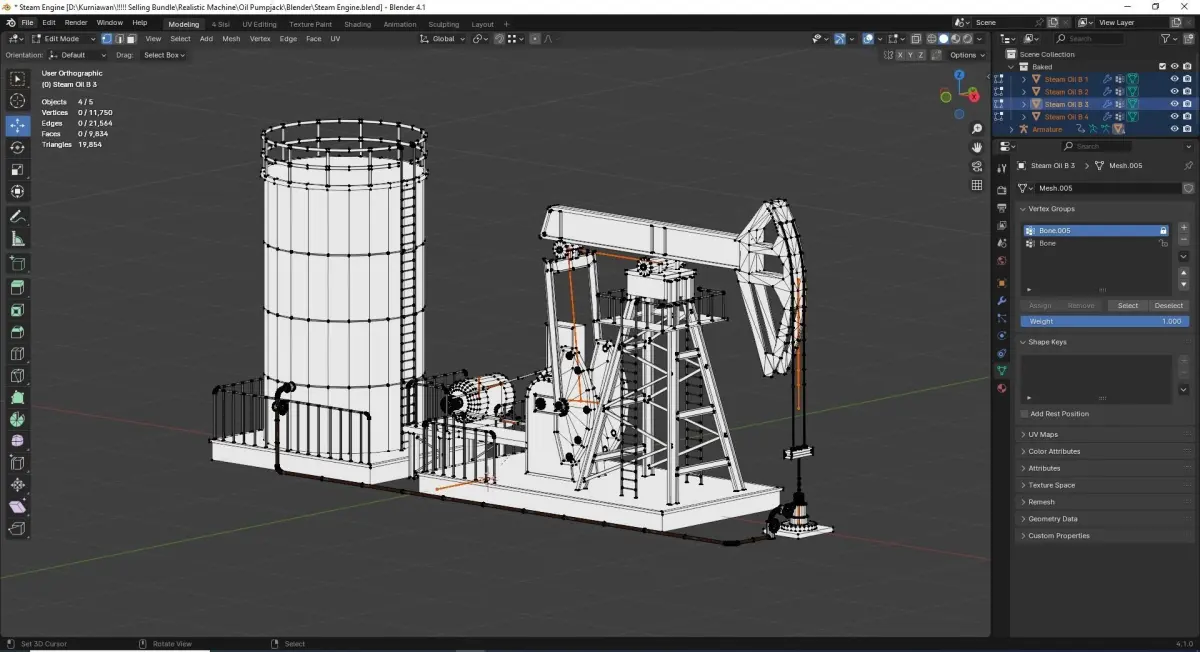Toggle the camera view icon
Viewport: 1200px width, 652px height.
point(977,166)
